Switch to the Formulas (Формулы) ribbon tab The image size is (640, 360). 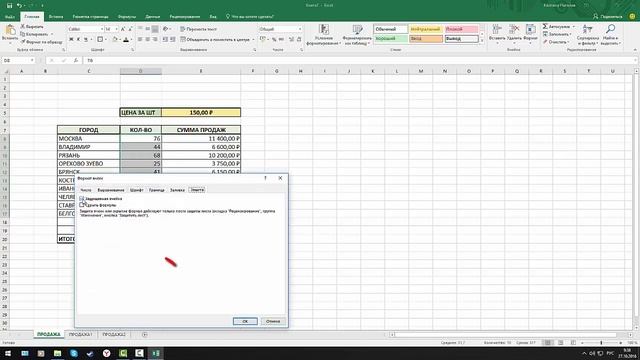(127, 17)
